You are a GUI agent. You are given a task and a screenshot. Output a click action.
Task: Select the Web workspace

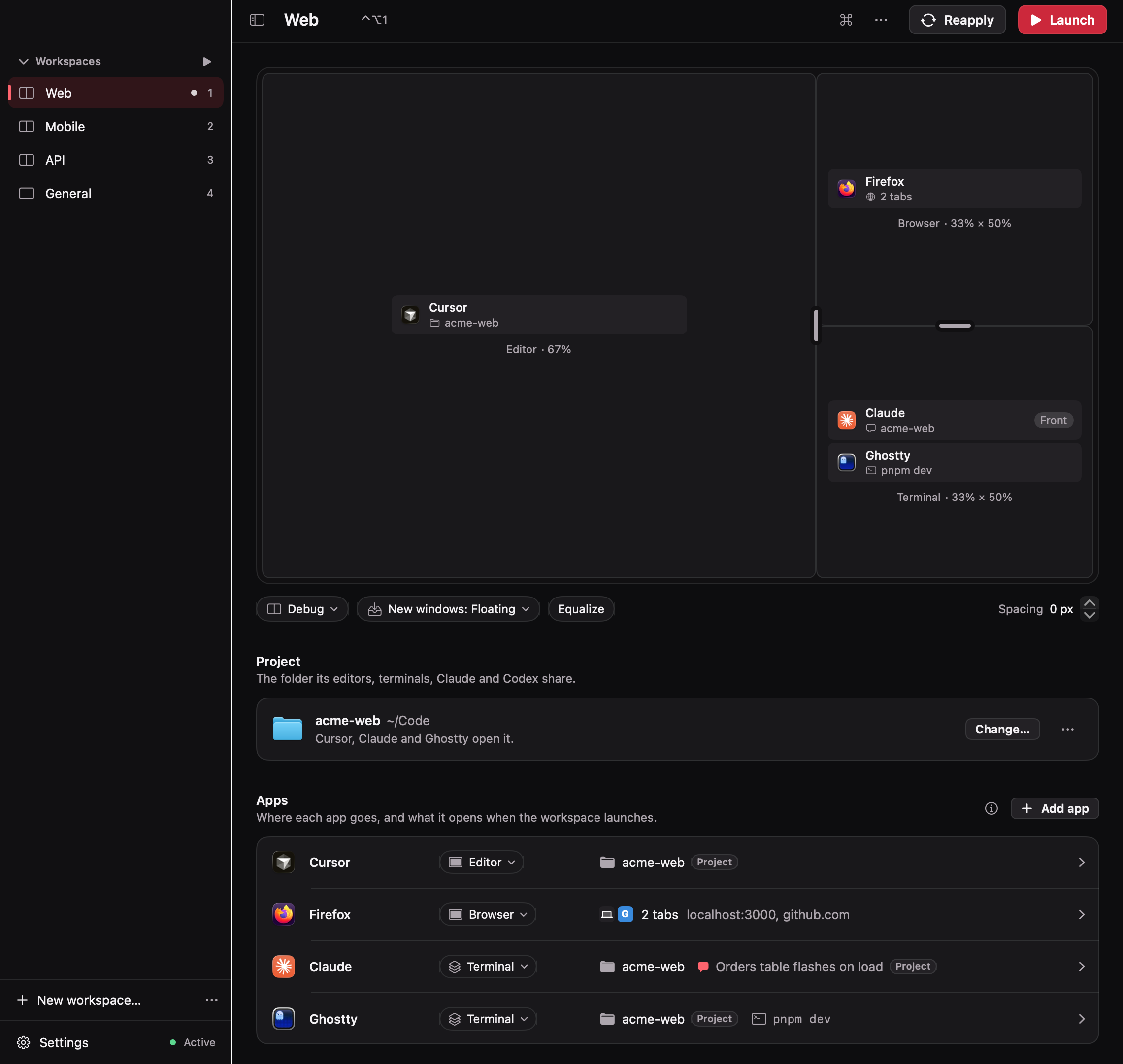pyautogui.click(x=116, y=93)
